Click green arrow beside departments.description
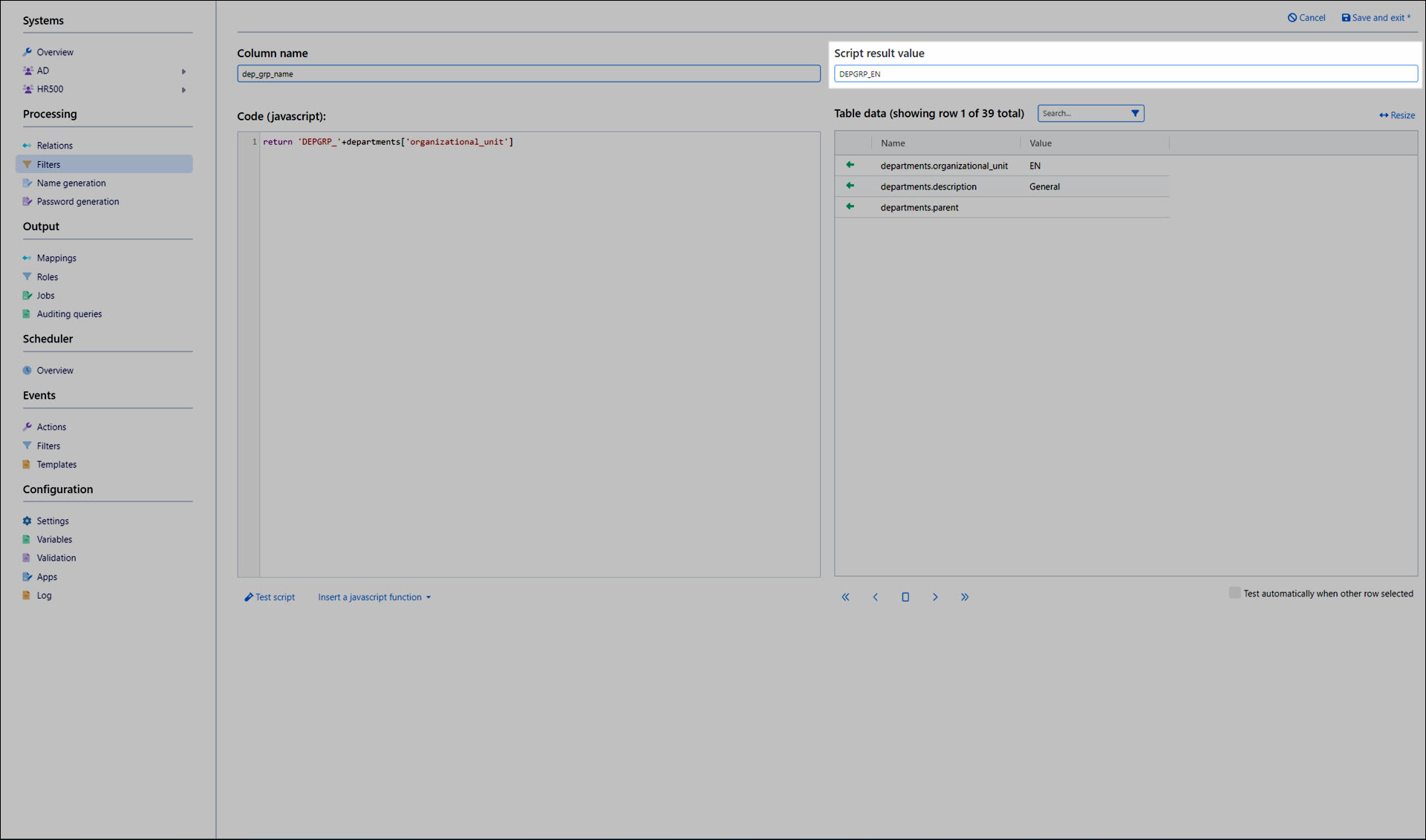1426x840 pixels. 850,186
